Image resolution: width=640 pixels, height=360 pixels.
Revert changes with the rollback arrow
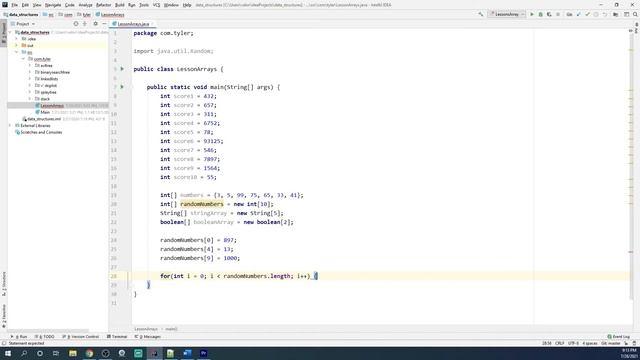point(605,14)
